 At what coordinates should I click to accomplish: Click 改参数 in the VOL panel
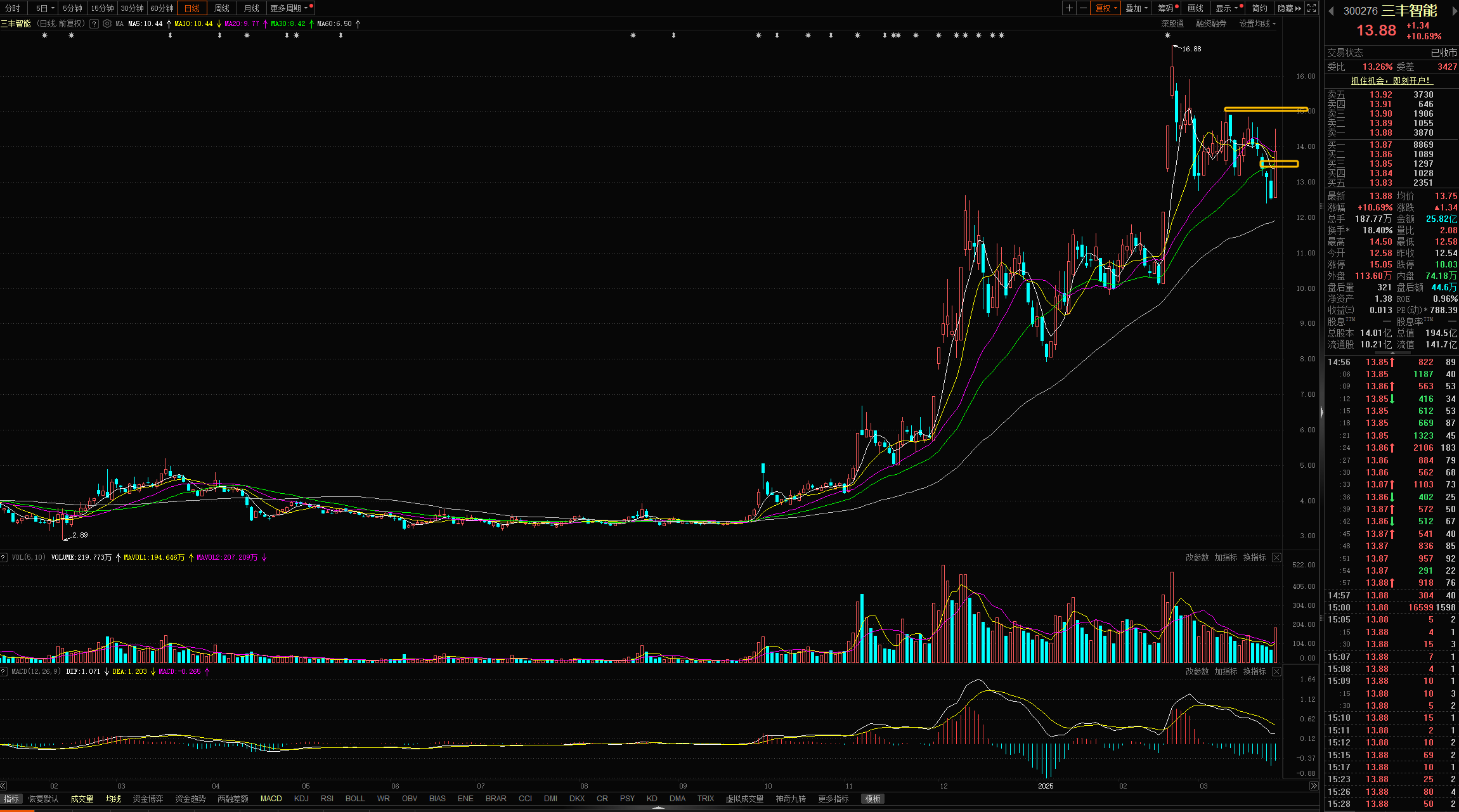point(1197,558)
